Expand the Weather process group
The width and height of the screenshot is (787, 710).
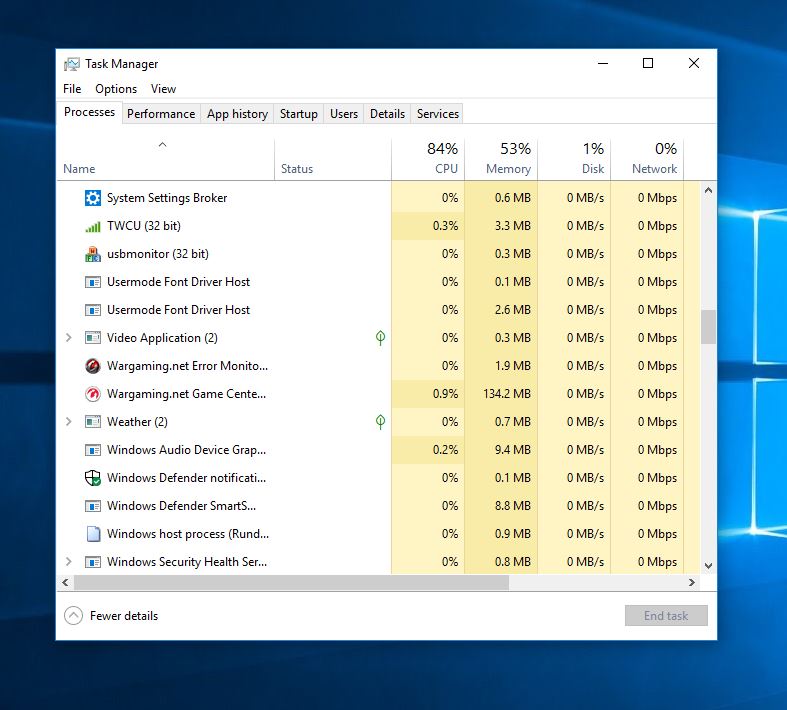point(68,422)
